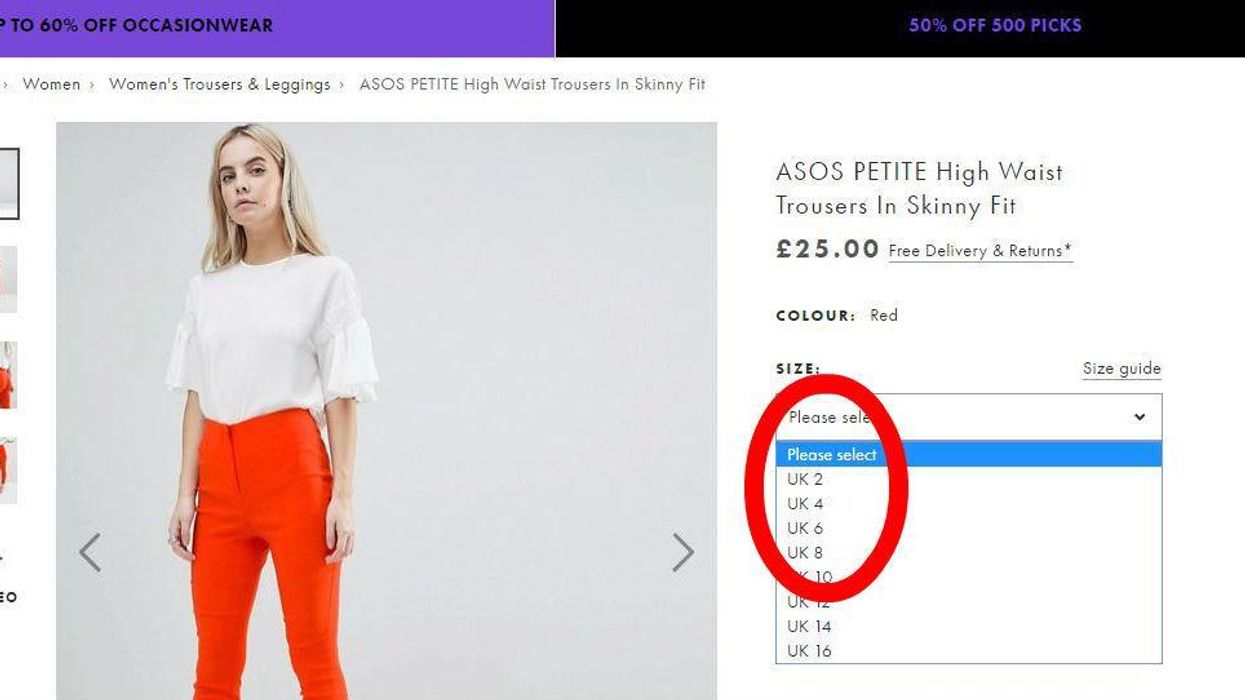The width and height of the screenshot is (1245, 700).
Task: Go to Women breadcrumb
Action: [x=51, y=85]
